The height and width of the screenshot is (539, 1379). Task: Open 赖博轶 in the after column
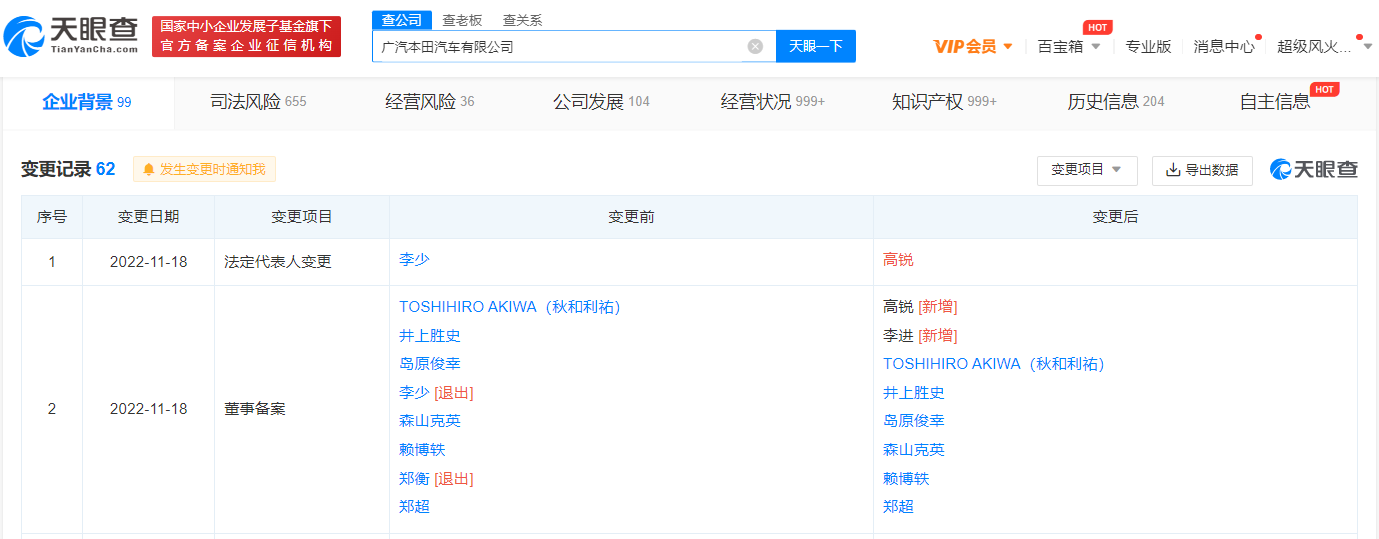coord(906,479)
